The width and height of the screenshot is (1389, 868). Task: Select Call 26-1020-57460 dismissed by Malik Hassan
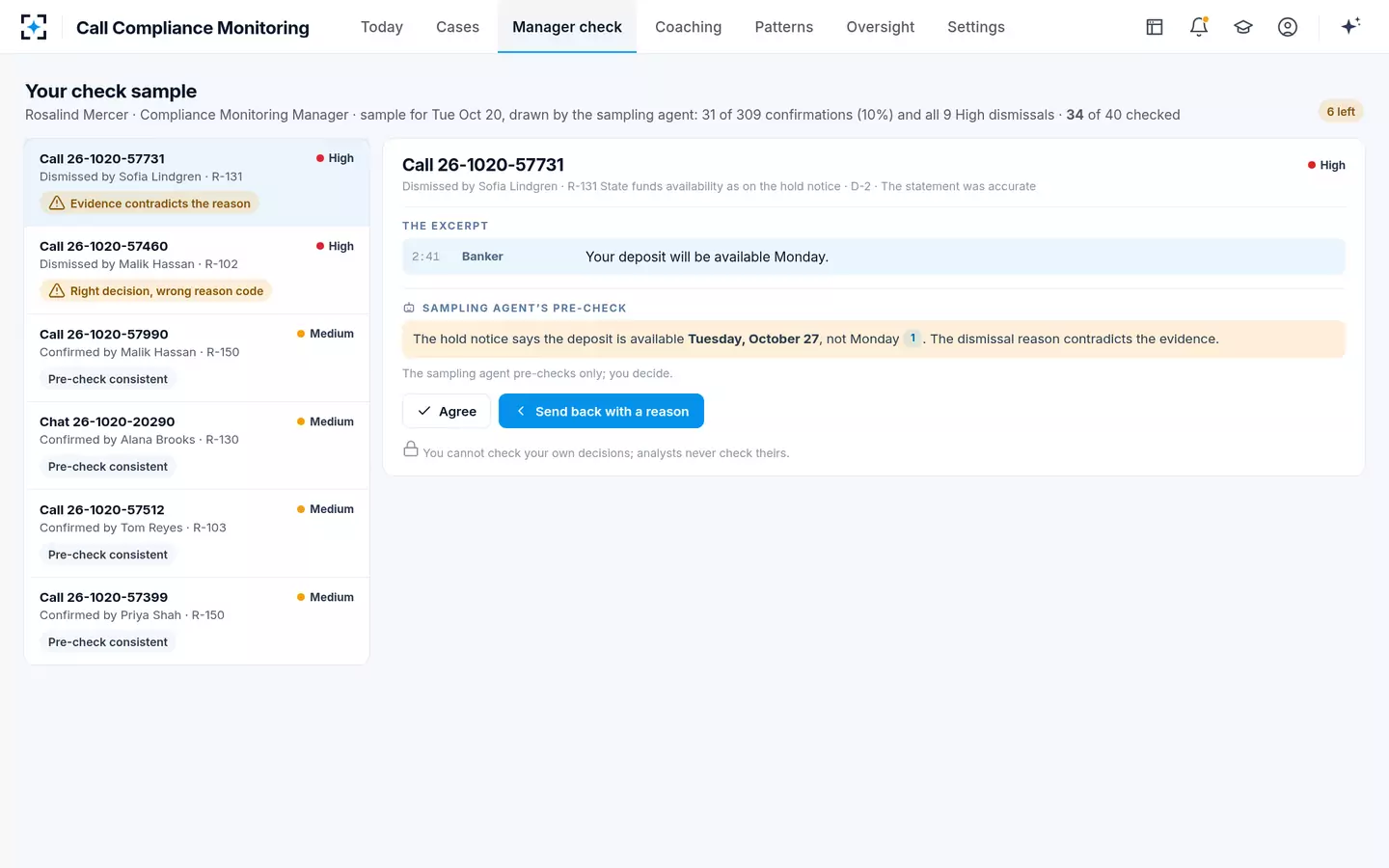(197, 270)
